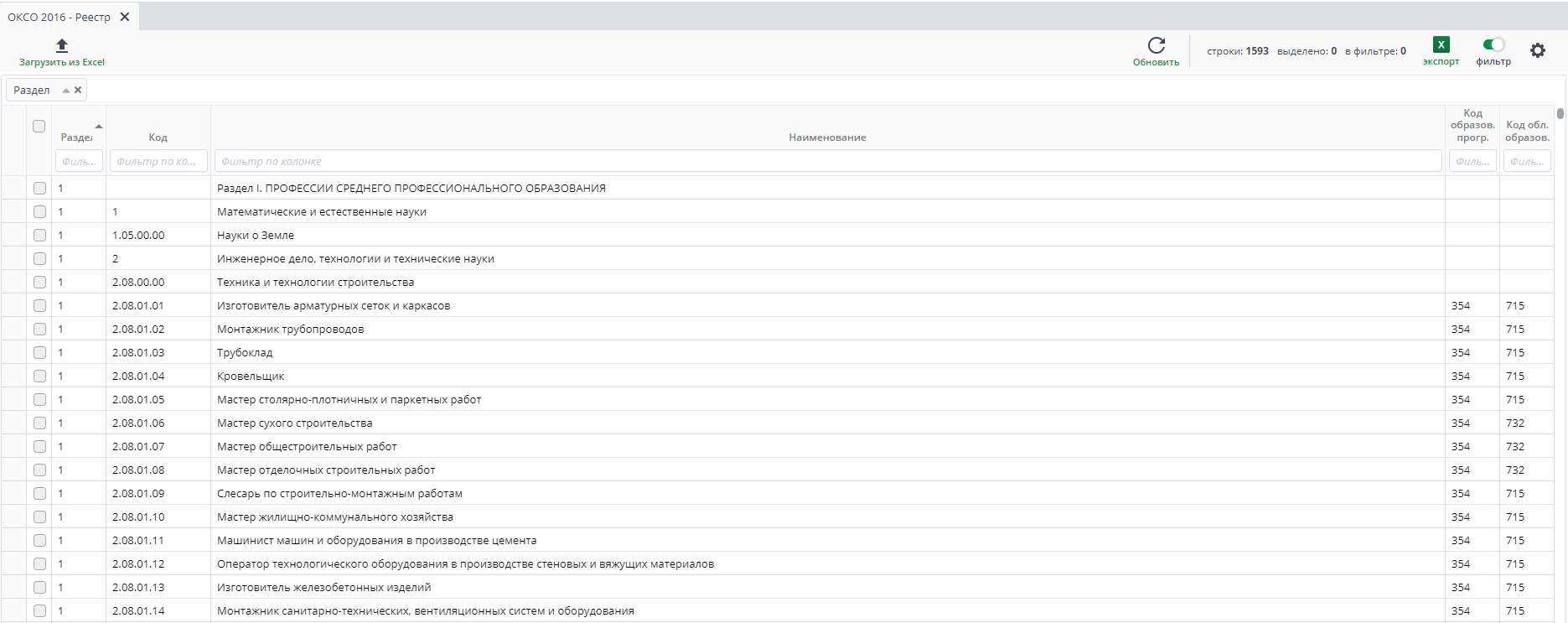Click Машинист машин и оборудования в производстве цемента

click(376, 540)
